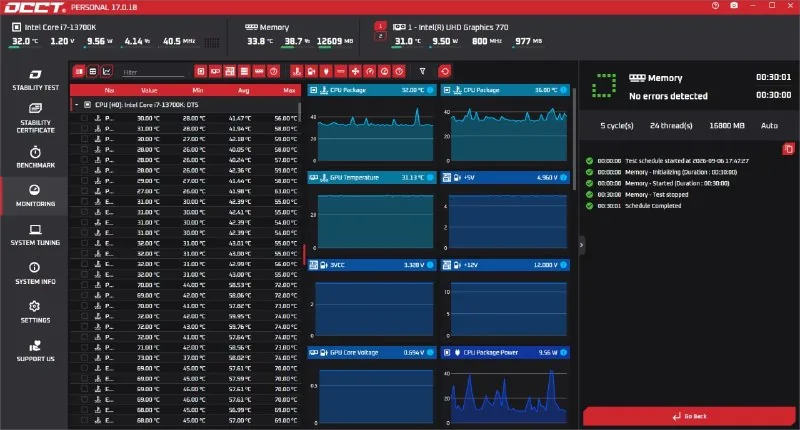Click info icon on +12V graph
Screen dimensions: 800x430
(563, 265)
